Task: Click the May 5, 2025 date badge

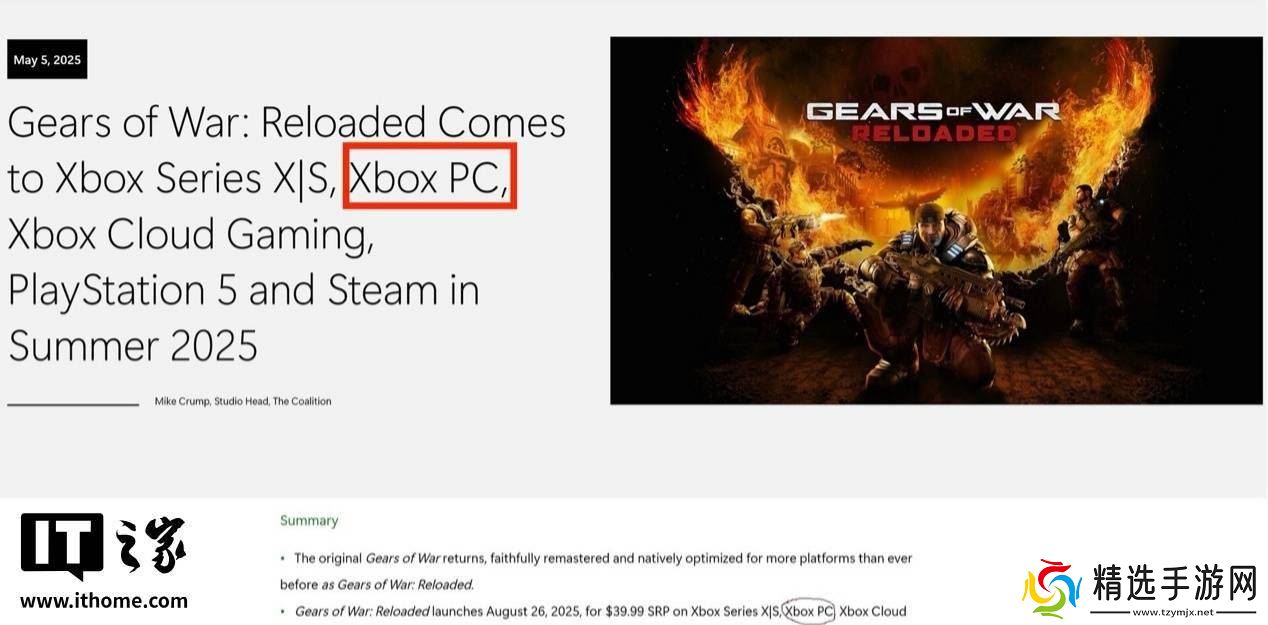Action: click(47, 60)
